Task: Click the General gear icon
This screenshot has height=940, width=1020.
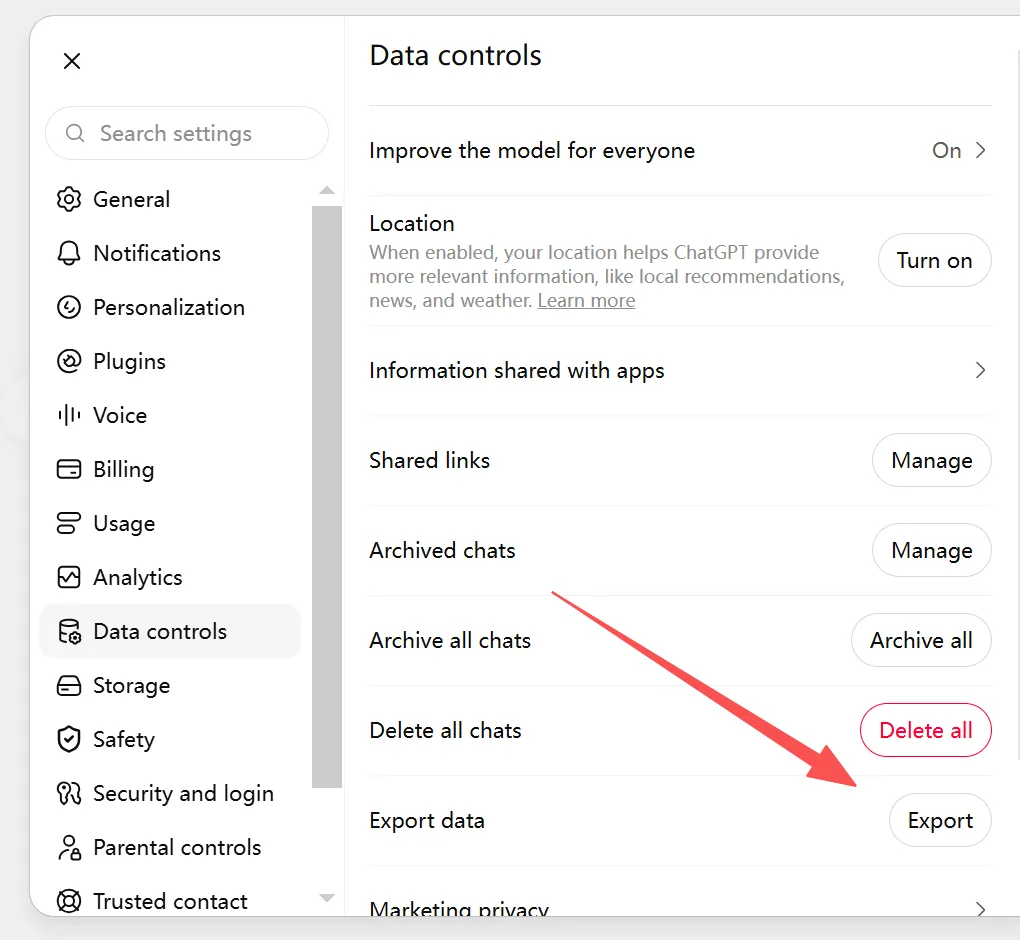Action: (x=69, y=199)
